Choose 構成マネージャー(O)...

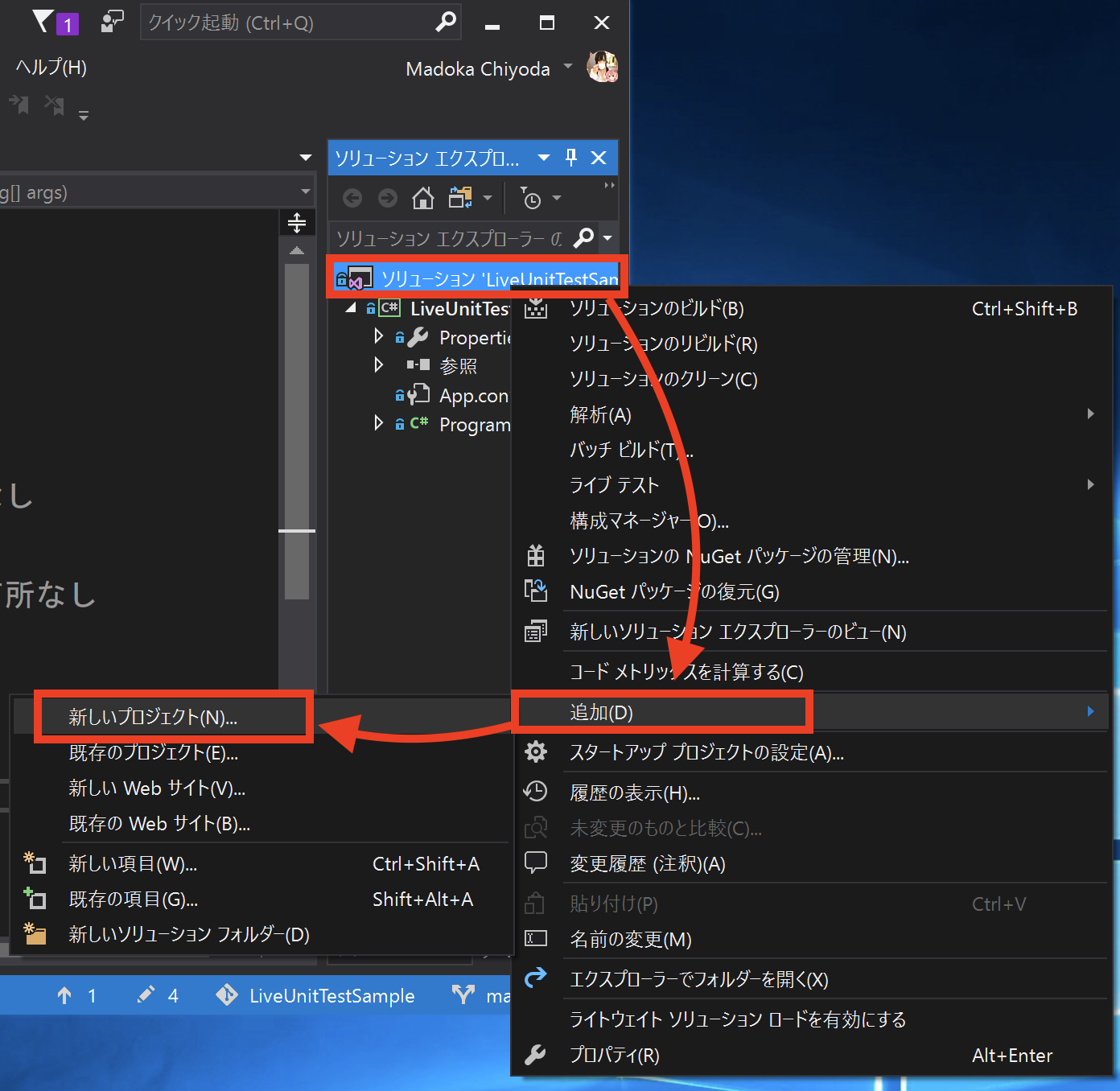coord(812,521)
